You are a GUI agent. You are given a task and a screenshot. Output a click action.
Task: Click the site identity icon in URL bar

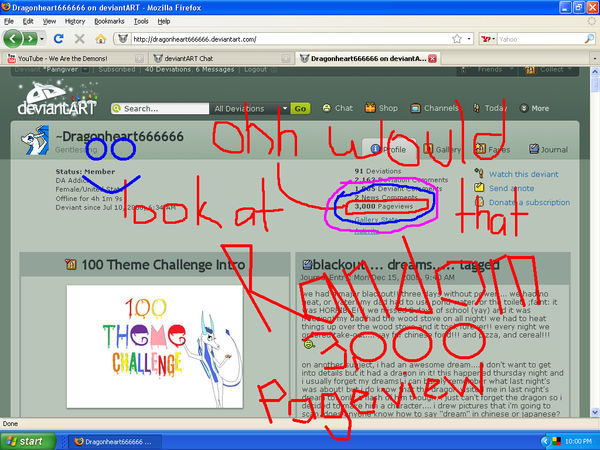coord(123,39)
